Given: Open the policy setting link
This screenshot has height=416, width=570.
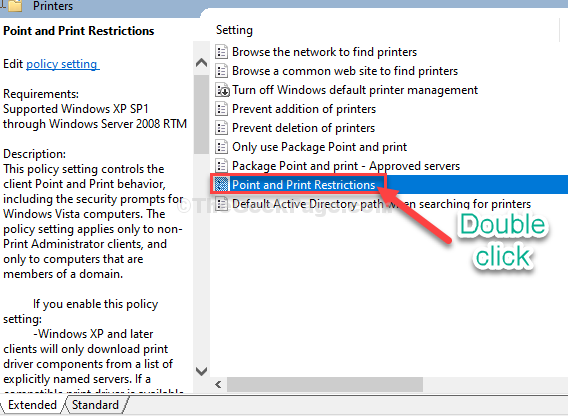Looking at the screenshot, I should 62,64.
